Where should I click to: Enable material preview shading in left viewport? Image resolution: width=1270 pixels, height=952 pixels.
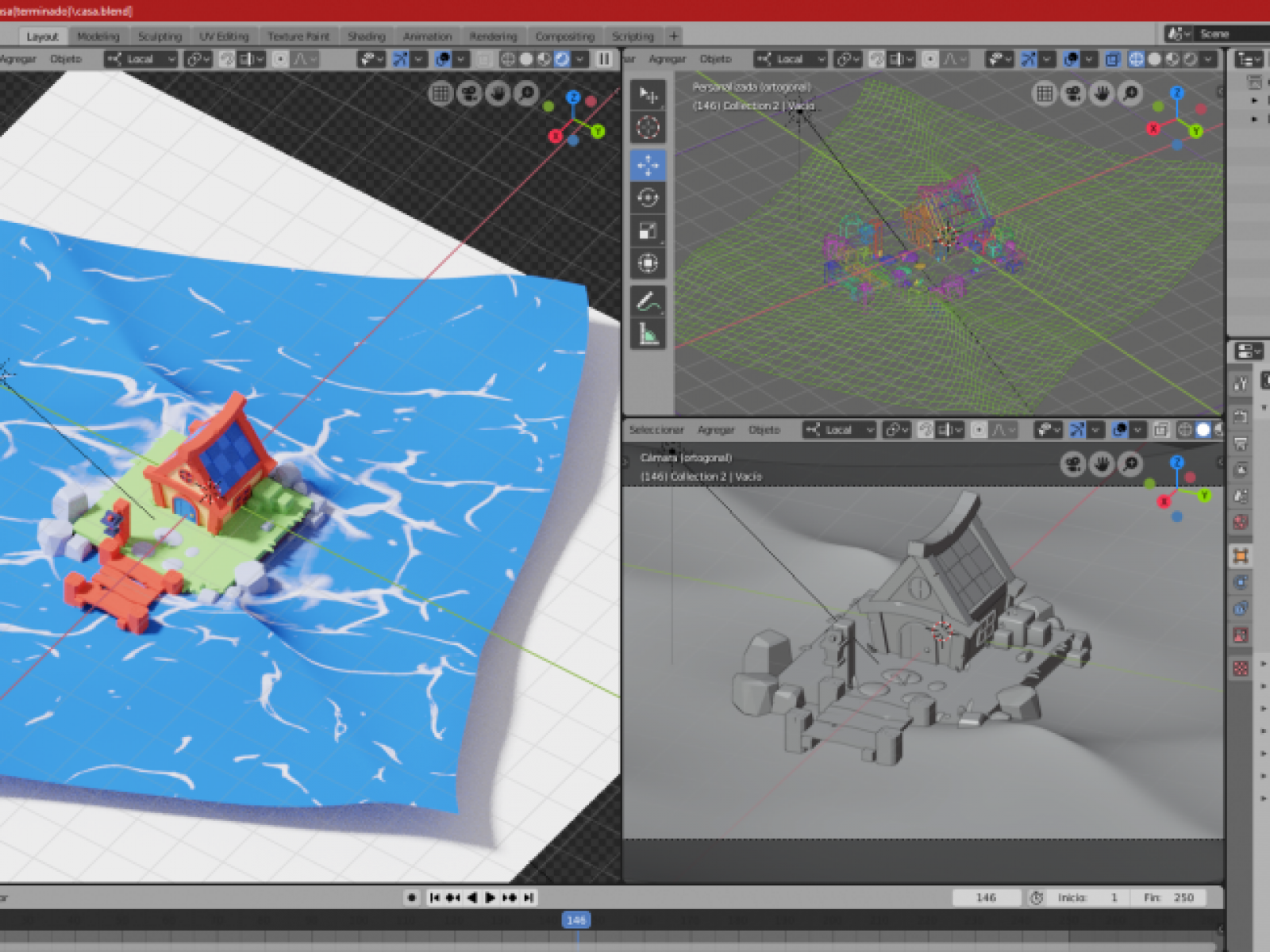click(544, 59)
